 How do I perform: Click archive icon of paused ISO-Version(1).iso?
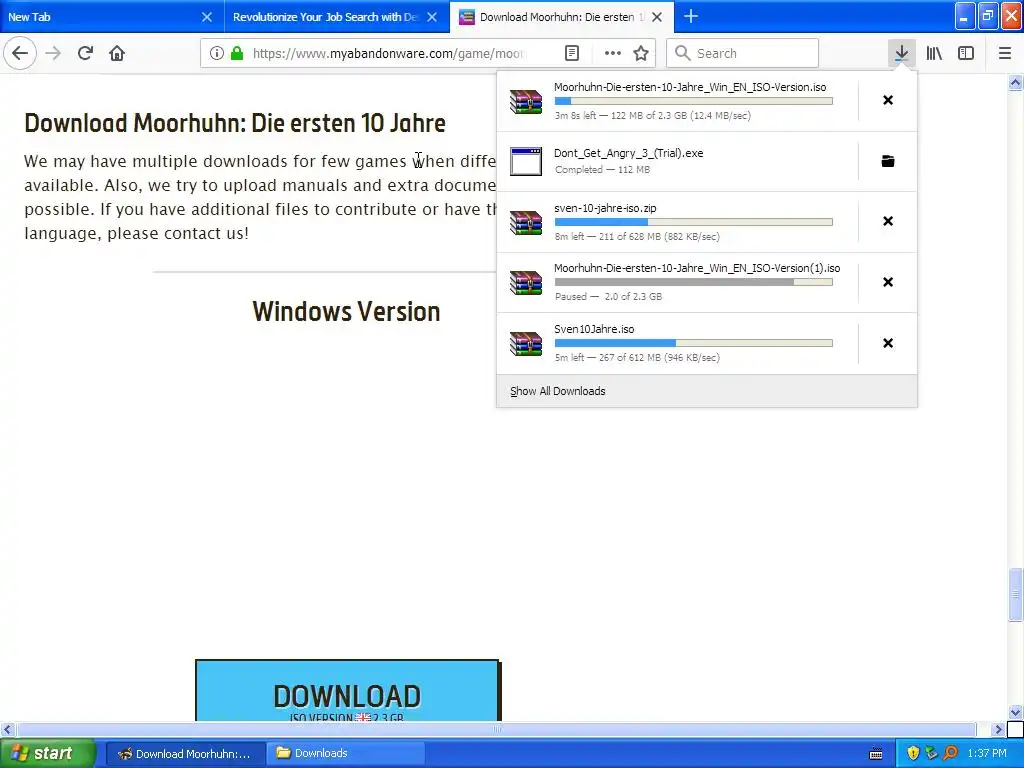point(526,283)
